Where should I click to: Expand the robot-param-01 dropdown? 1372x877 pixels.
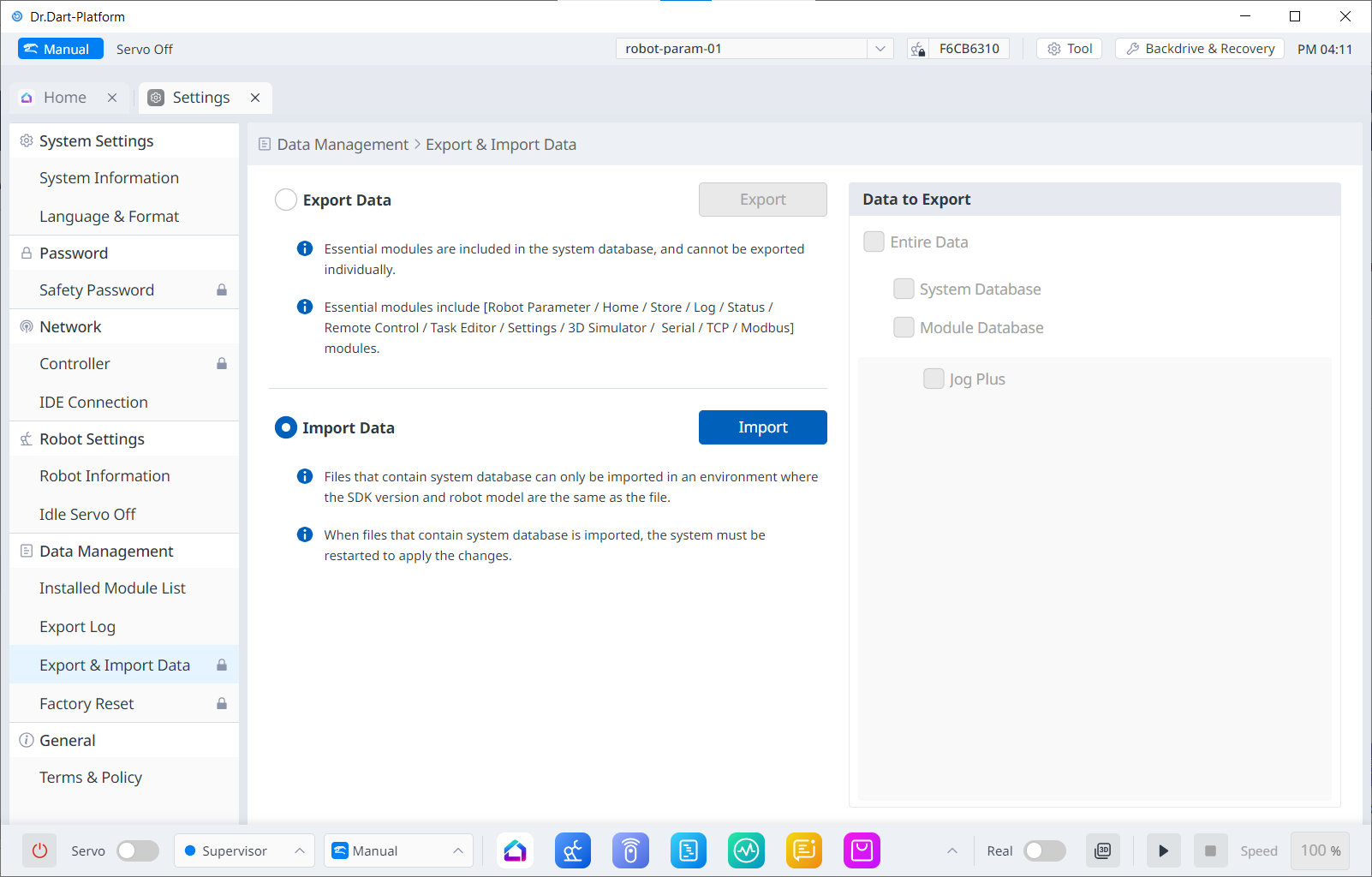[880, 49]
